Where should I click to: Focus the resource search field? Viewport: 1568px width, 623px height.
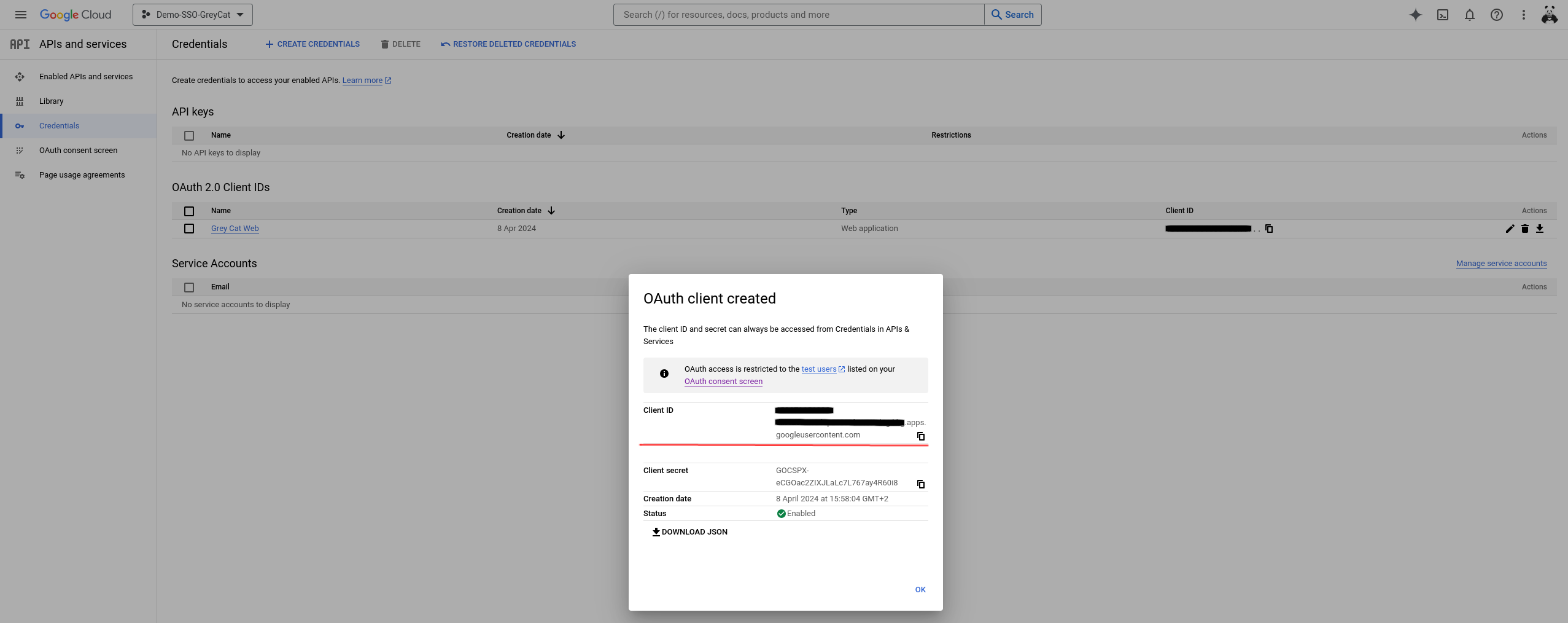coord(799,15)
